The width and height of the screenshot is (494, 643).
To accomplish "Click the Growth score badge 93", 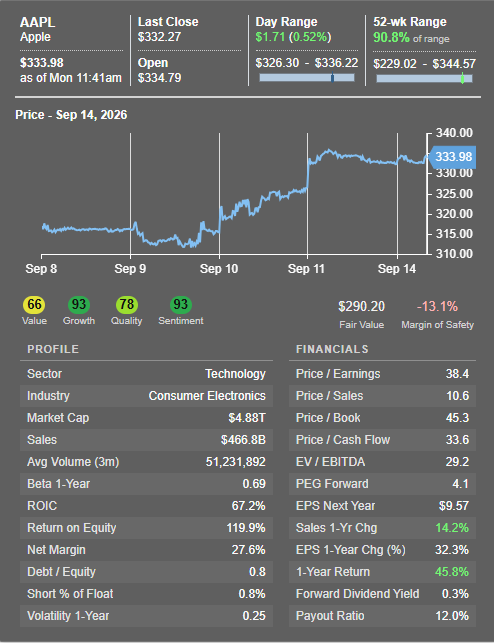I will tap(79, 305).
